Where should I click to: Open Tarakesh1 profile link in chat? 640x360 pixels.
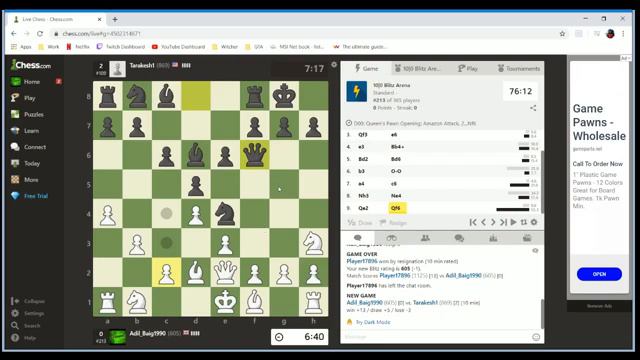[425, 303]
